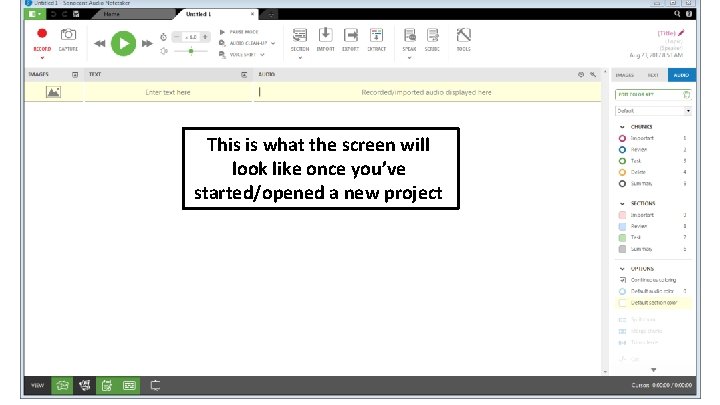720x405 pixels.
Task: Toggle Default section color checkbox
Action: [623, 303]
